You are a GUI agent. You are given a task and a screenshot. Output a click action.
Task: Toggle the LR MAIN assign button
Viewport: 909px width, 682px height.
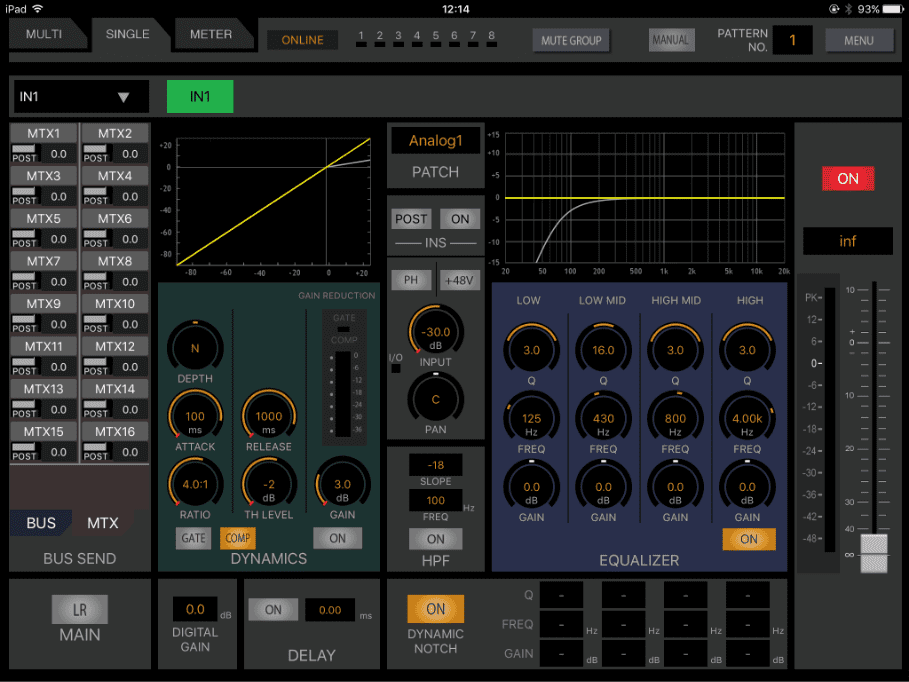point(79,610)
